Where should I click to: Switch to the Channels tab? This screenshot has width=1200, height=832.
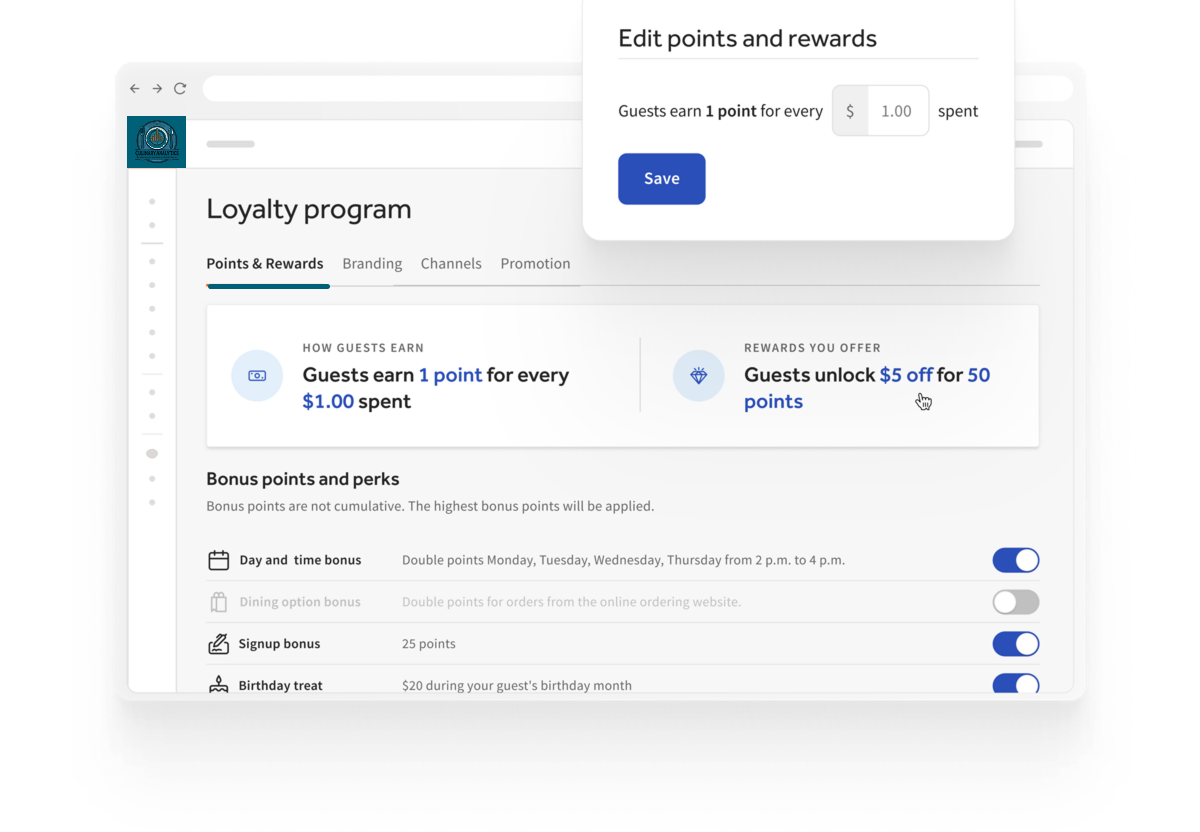[451, 264]
